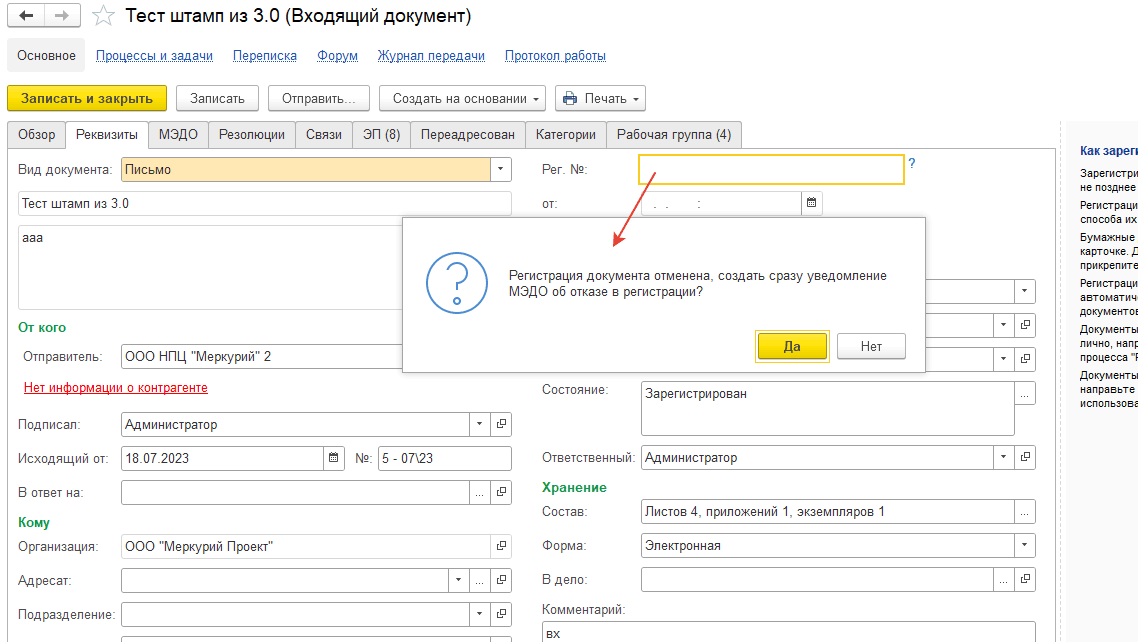Choose В ответ на value with ellipsis button
This screenshot has height=642, width=1138.
click(479, 492)
